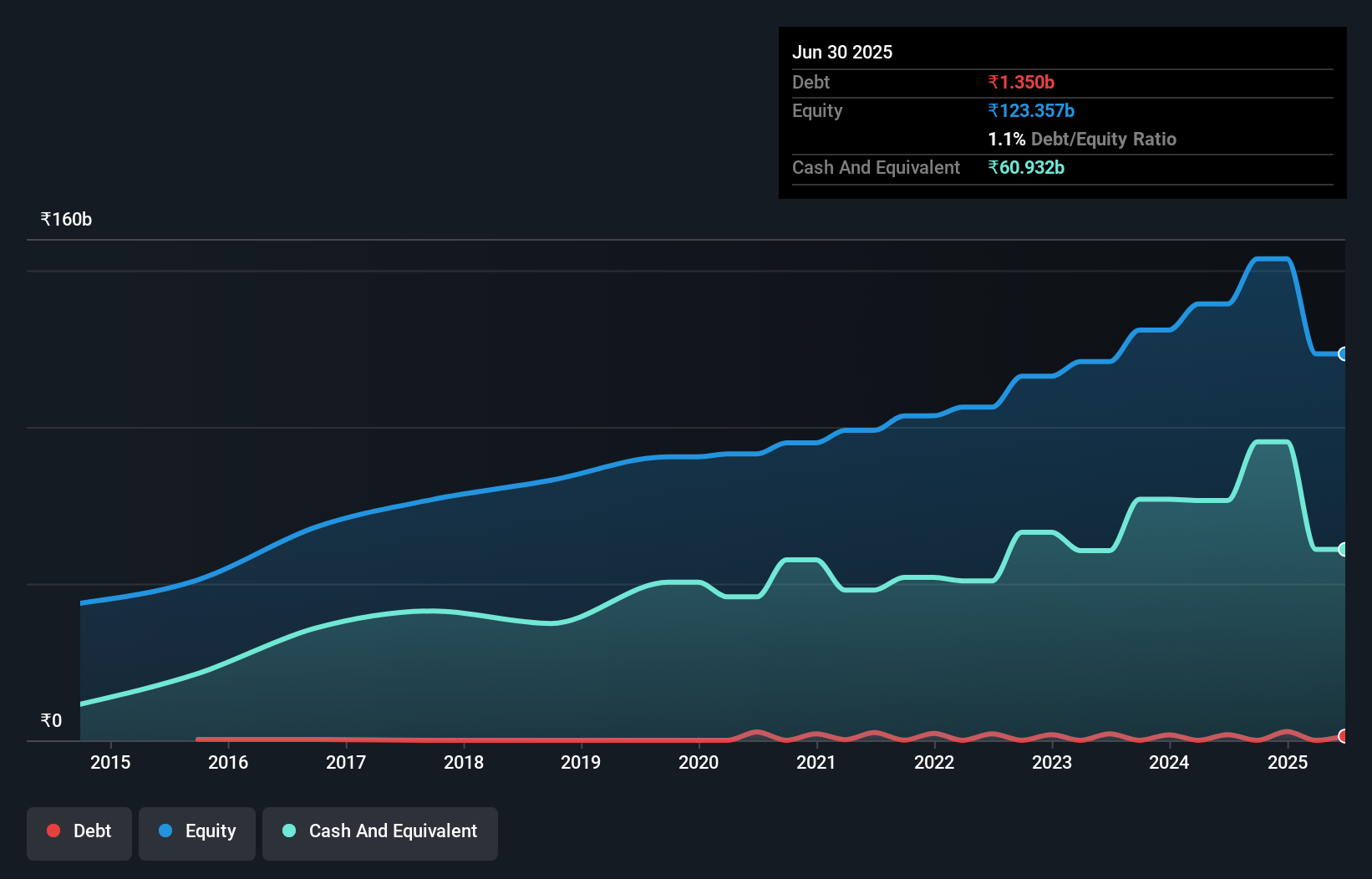The height and width of the screenshot is (879, 1372).
Task: Click the blue Equity legend dot
Action: coord(165,831)
